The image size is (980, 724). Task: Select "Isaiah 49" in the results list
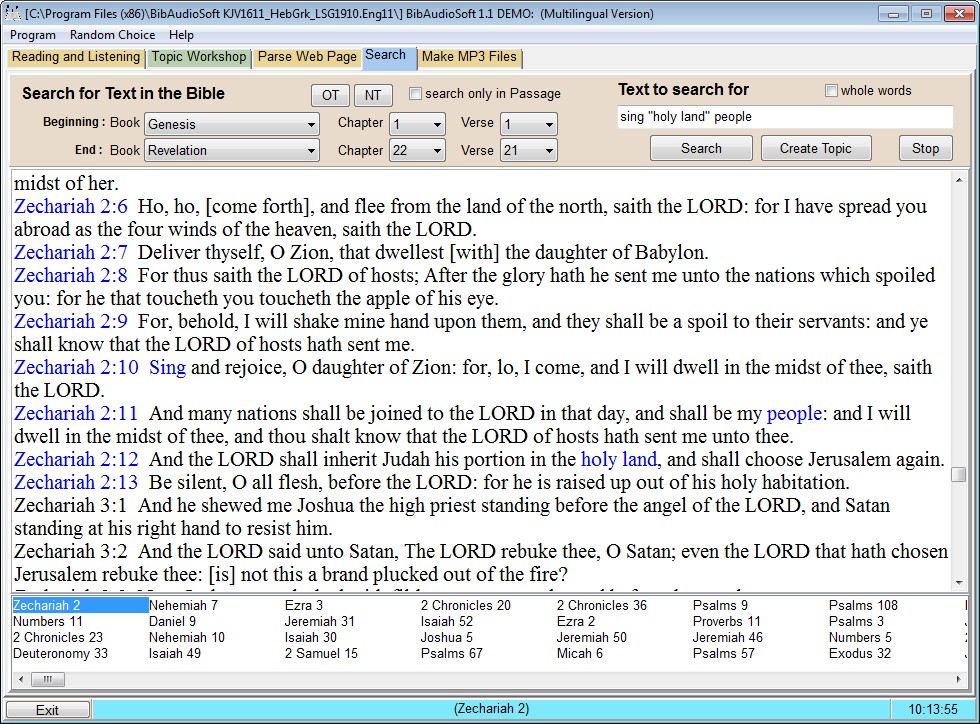coord(174,654)
